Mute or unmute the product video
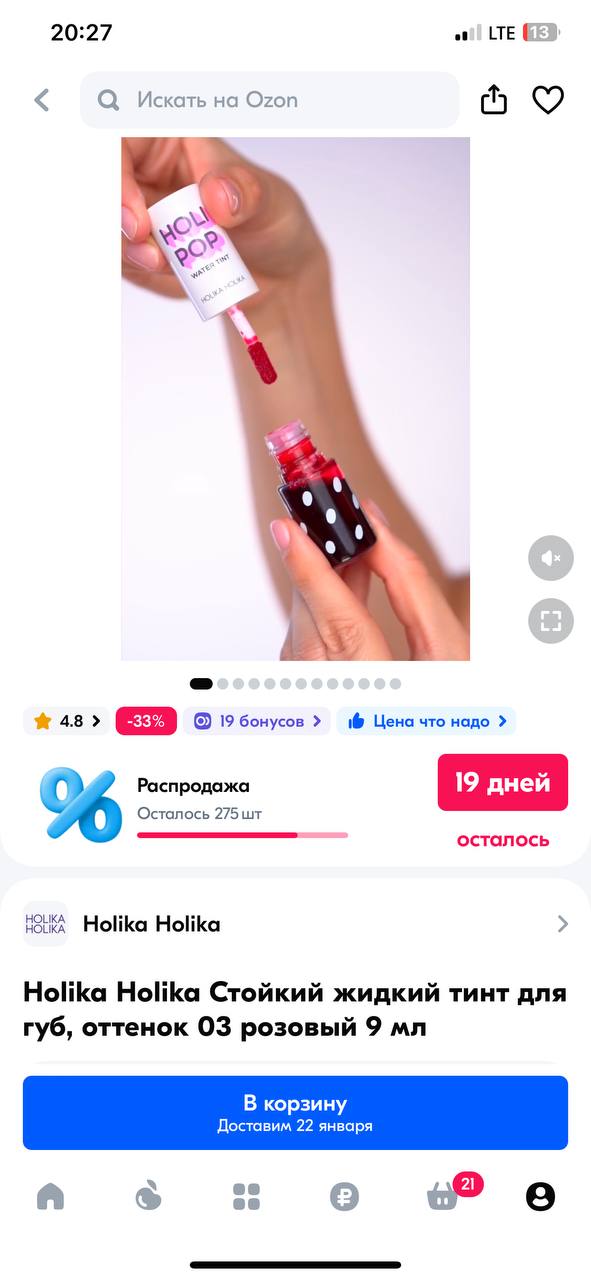Image resolution: width=591 pixels, height=1280 pixels. click(x=551, y=558)
